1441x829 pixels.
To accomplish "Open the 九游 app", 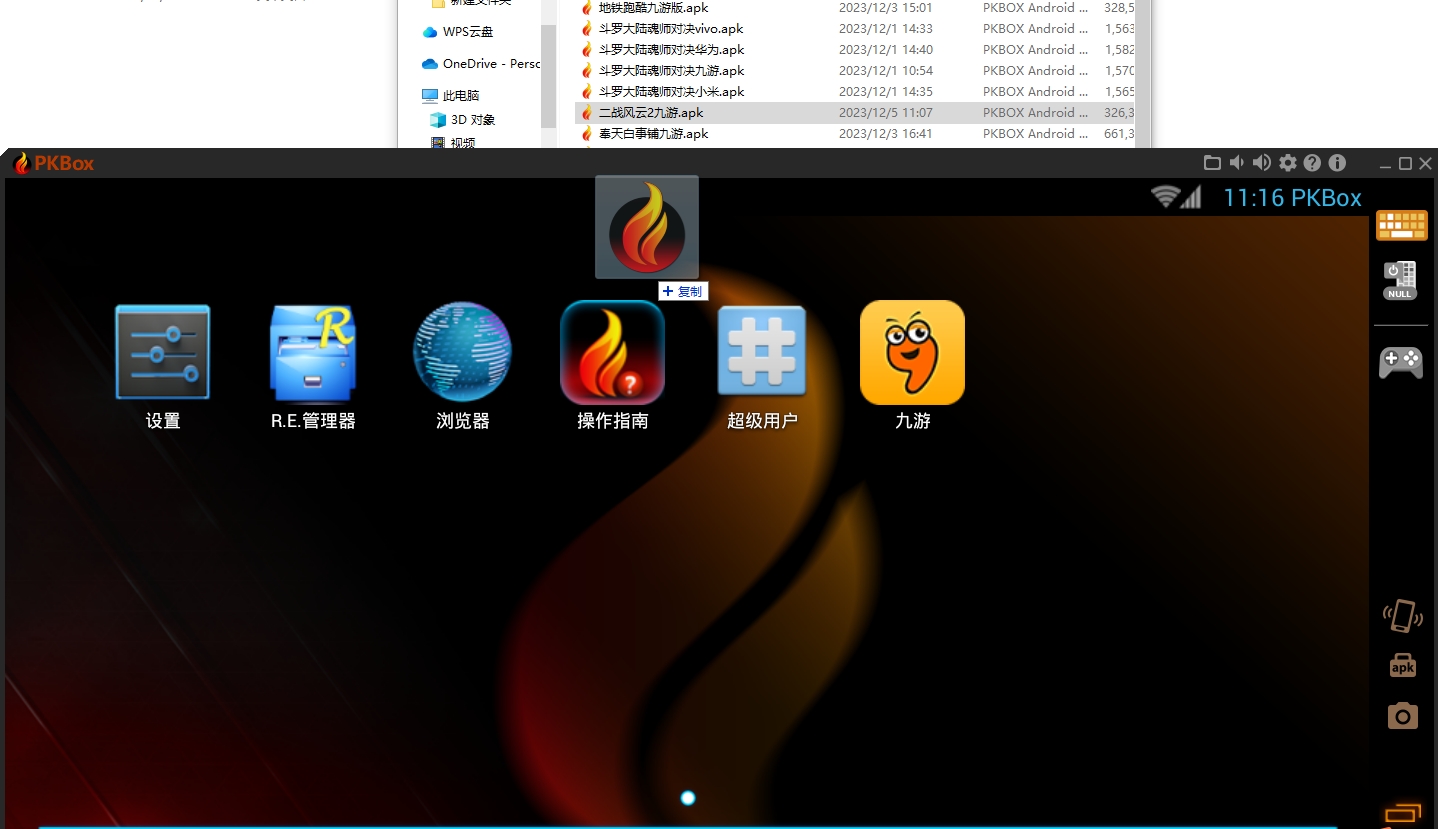I will coord(912,353).
